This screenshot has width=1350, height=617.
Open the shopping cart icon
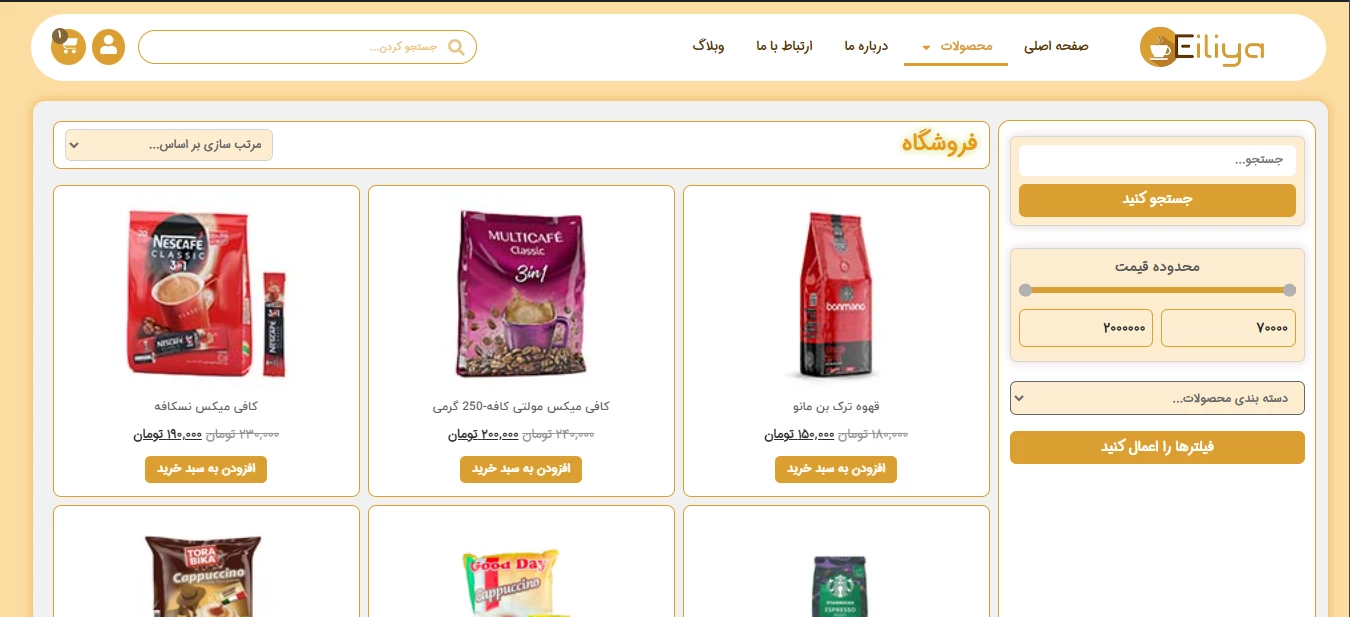click(68, 47)
